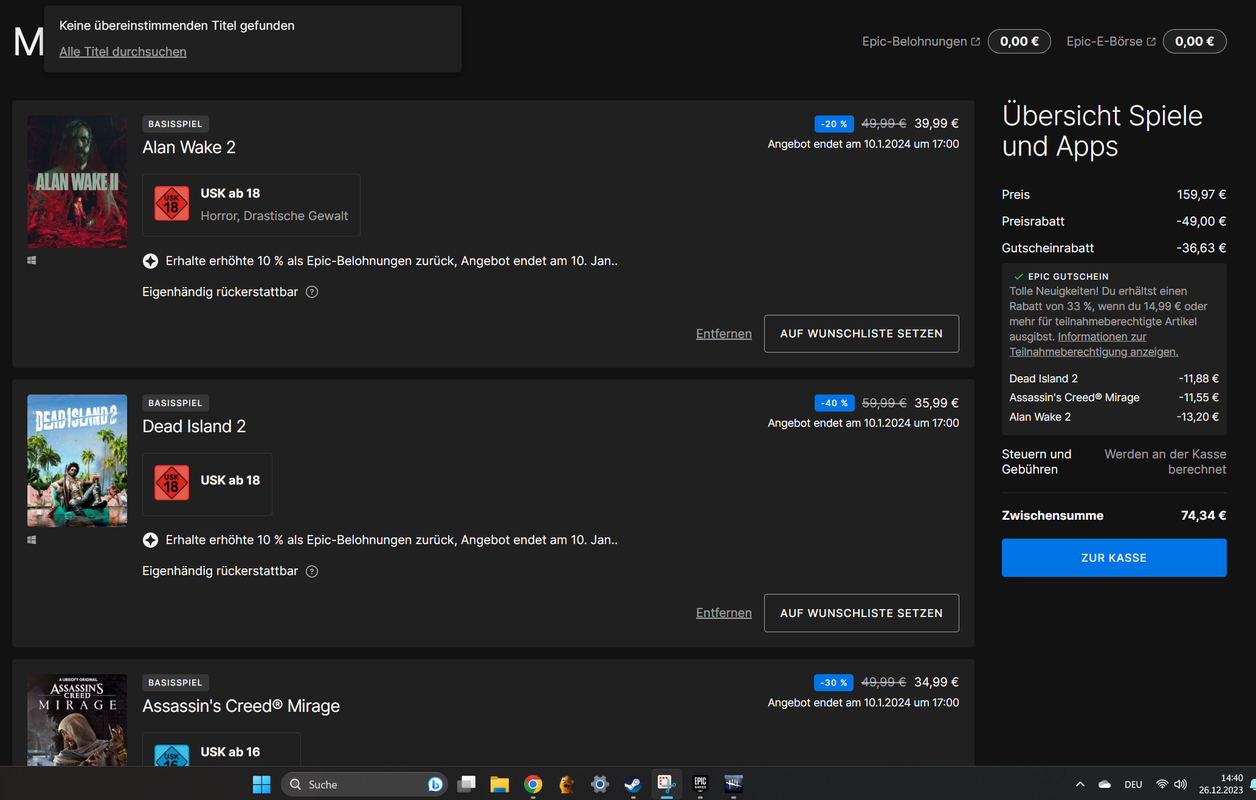Click EPIC GUTSCHEIN checkmark icon
Screen dimensions: 1256x800
click(x=1018, y=276)
